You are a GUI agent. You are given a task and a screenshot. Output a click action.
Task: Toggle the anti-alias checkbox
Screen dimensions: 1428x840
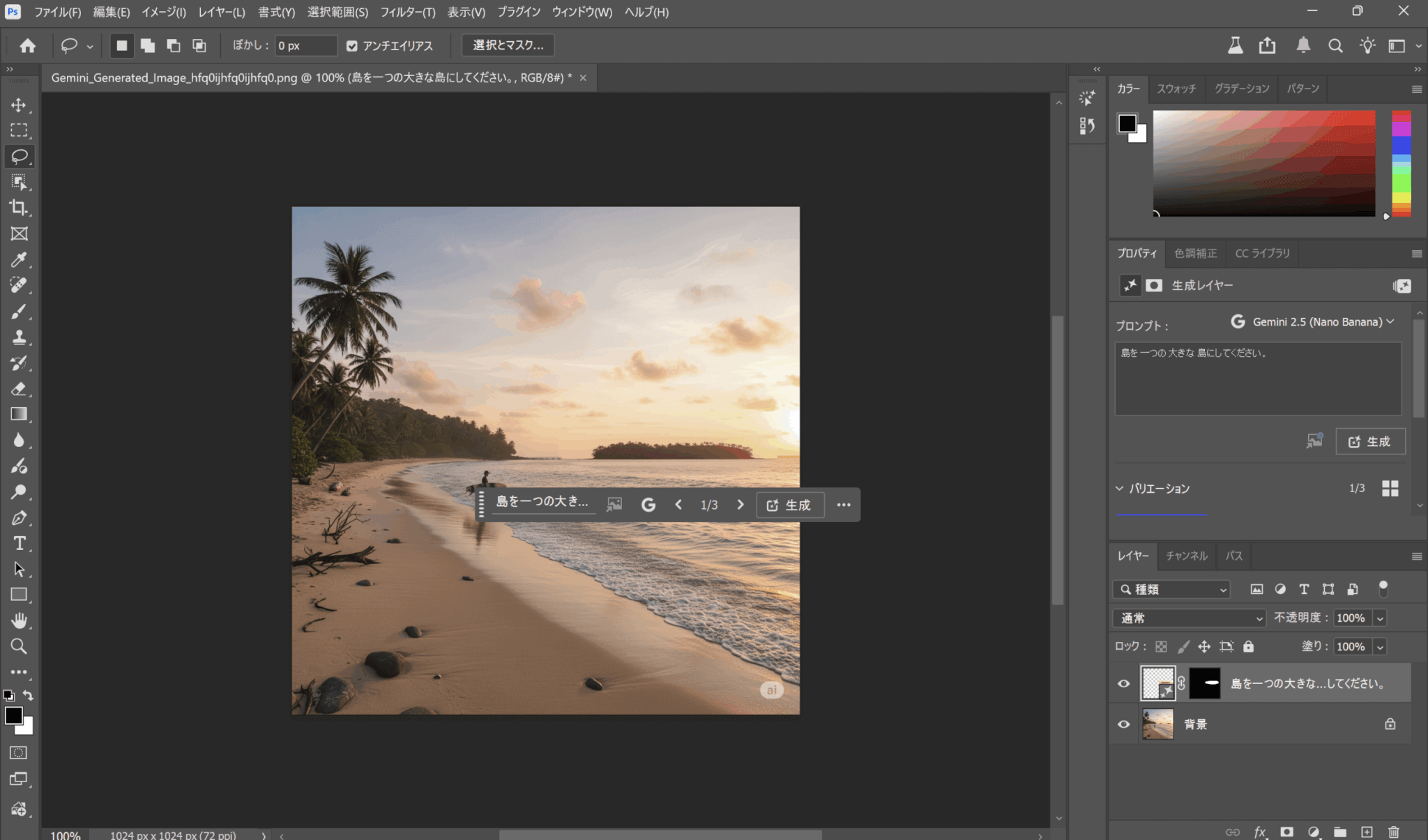click(352, 46)
